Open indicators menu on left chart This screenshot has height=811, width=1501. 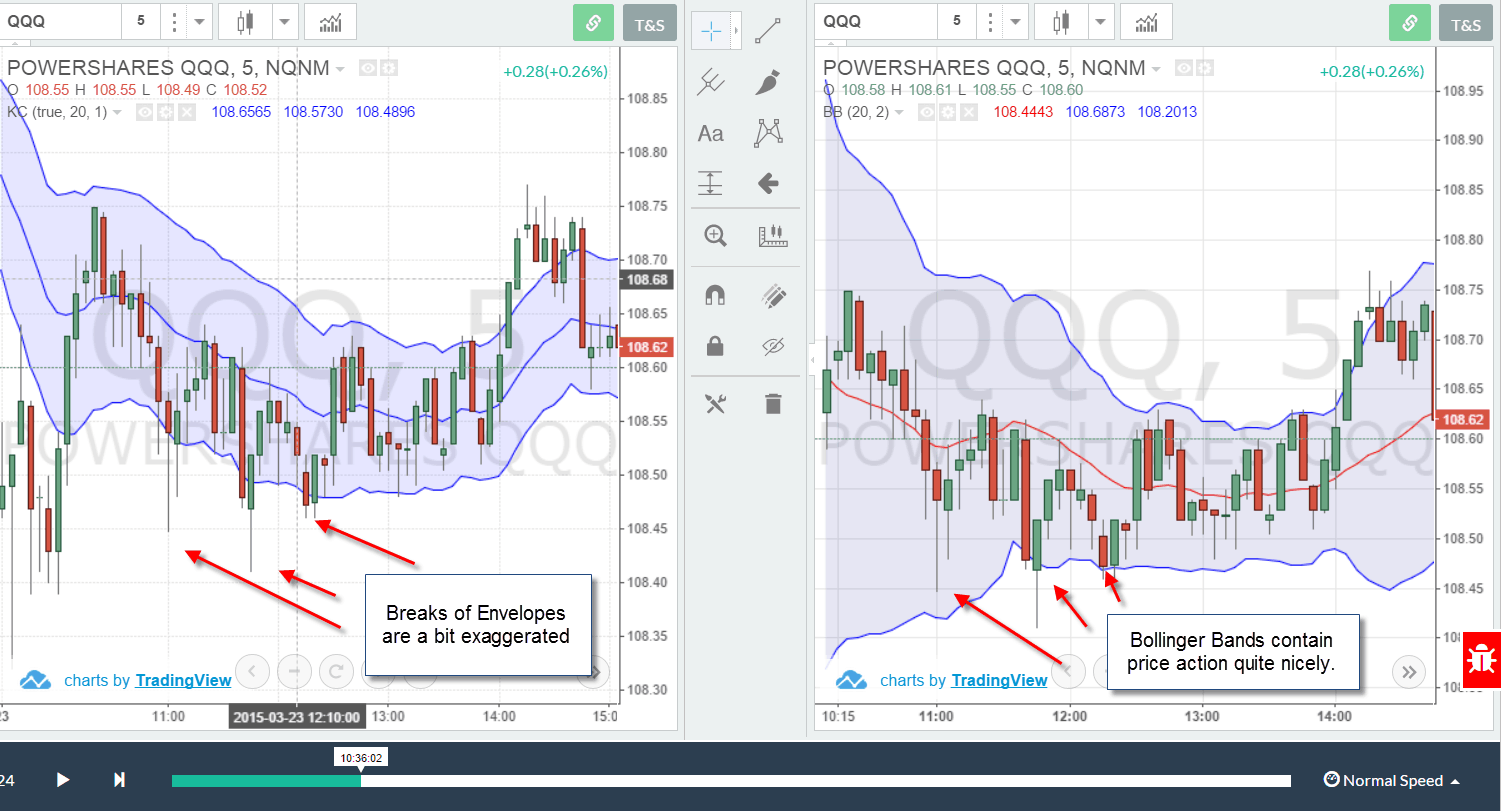pyautogui.click(x=330, y=21)
